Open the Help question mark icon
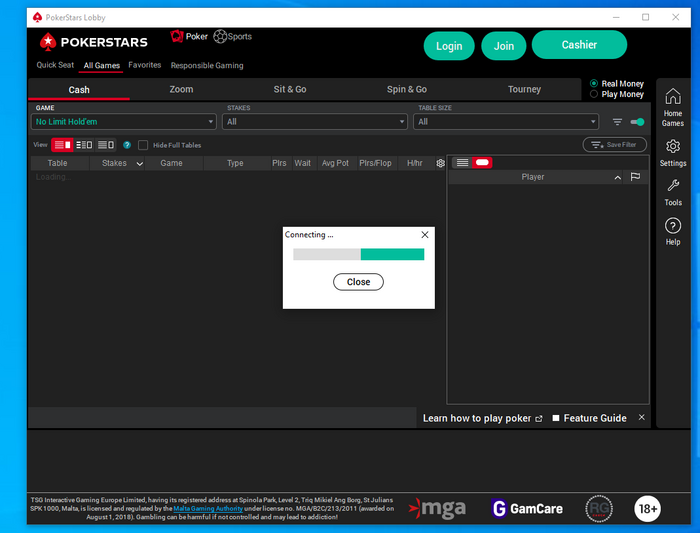Viewport: 700px width, 533px height. click(673, 232)
